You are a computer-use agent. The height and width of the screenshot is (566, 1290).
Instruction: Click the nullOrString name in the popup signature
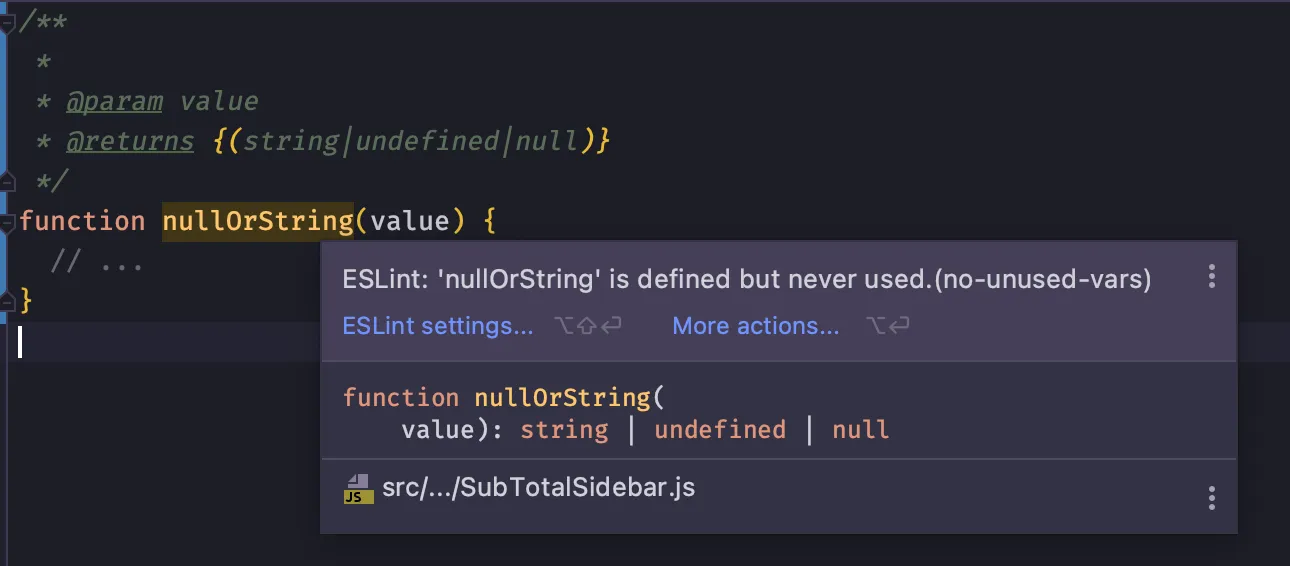(562, 397)
